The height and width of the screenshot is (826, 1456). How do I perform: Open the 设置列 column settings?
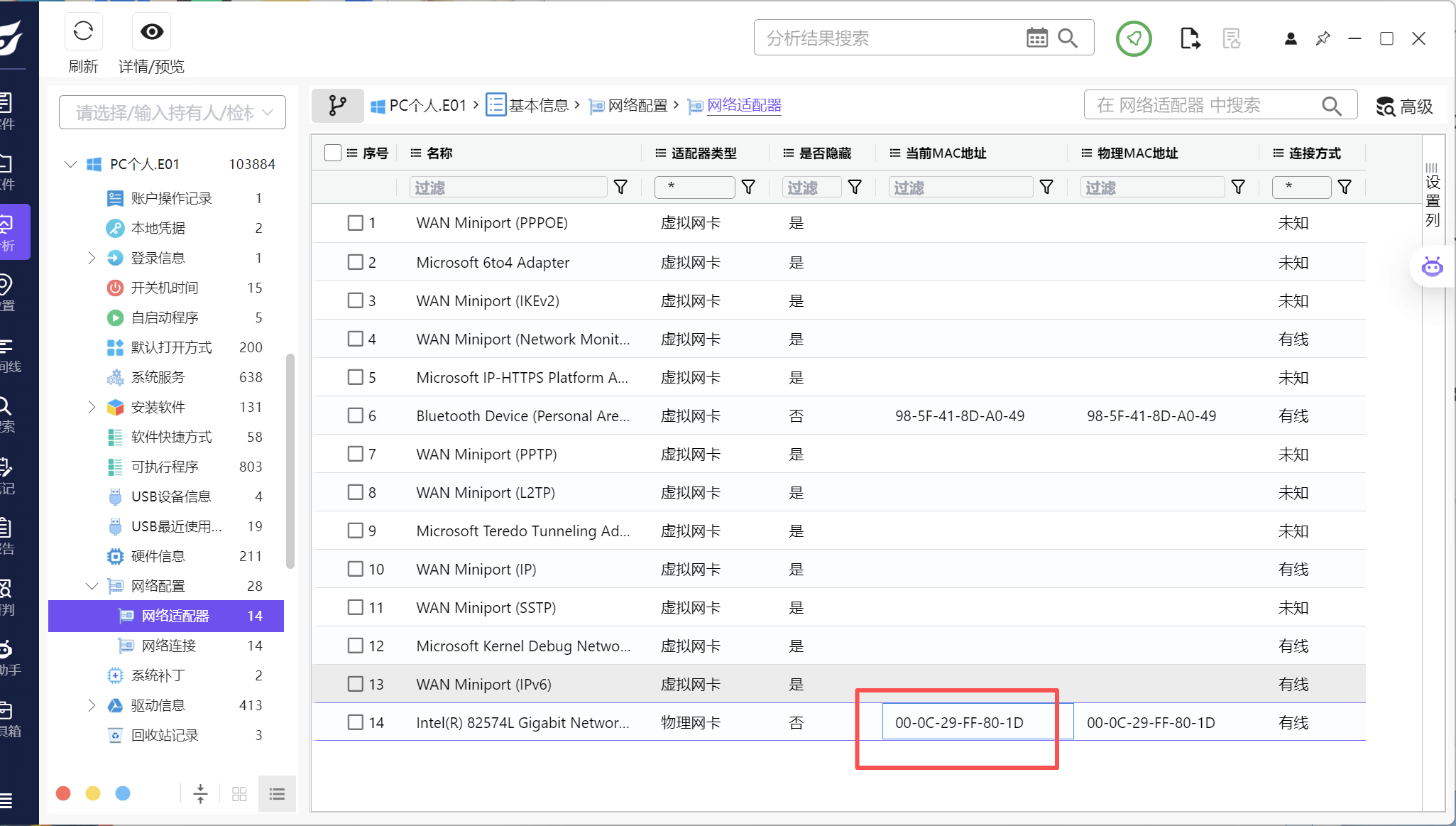point(1433,195)
